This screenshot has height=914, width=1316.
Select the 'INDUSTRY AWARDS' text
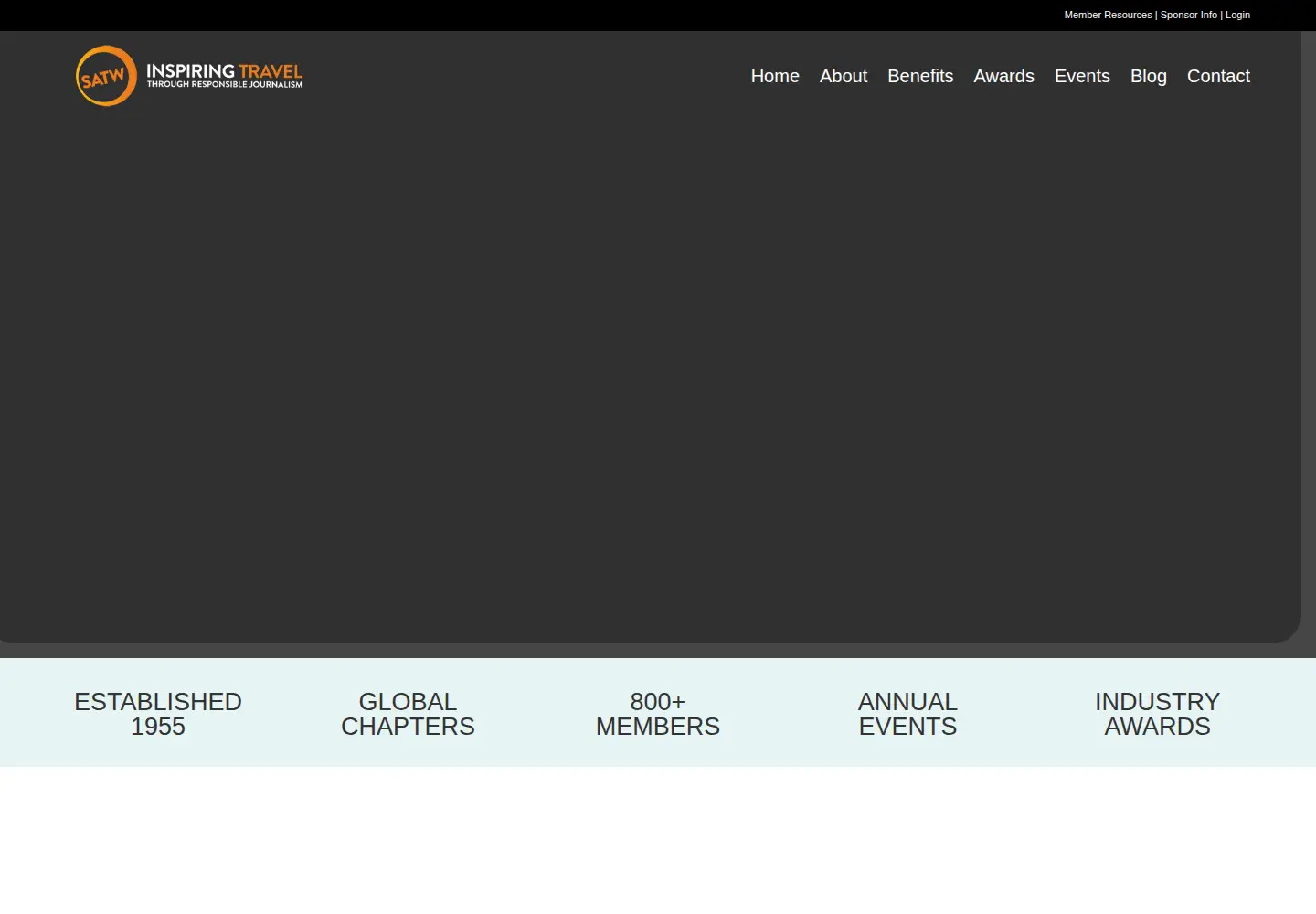pyautogui.click(x=1157, y=714)
